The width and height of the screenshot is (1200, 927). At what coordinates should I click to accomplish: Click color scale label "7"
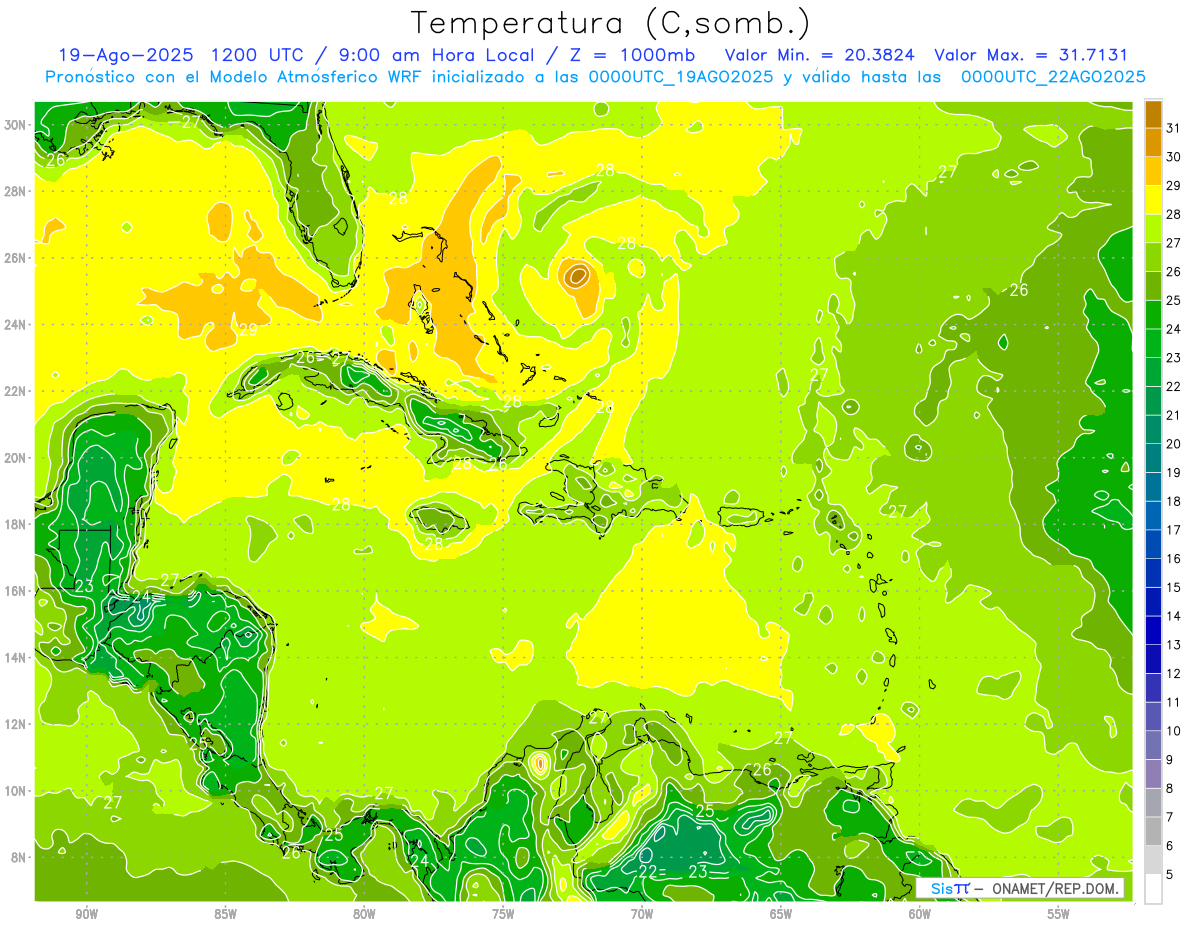pyautogui.click(x=1170, y=817)
